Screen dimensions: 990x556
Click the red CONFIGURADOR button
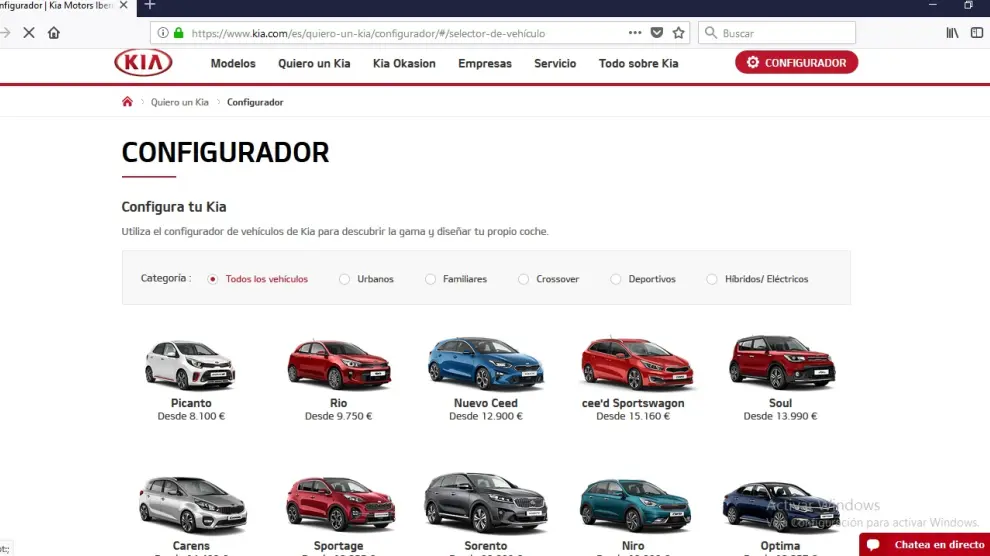click(x=796, y=63)
